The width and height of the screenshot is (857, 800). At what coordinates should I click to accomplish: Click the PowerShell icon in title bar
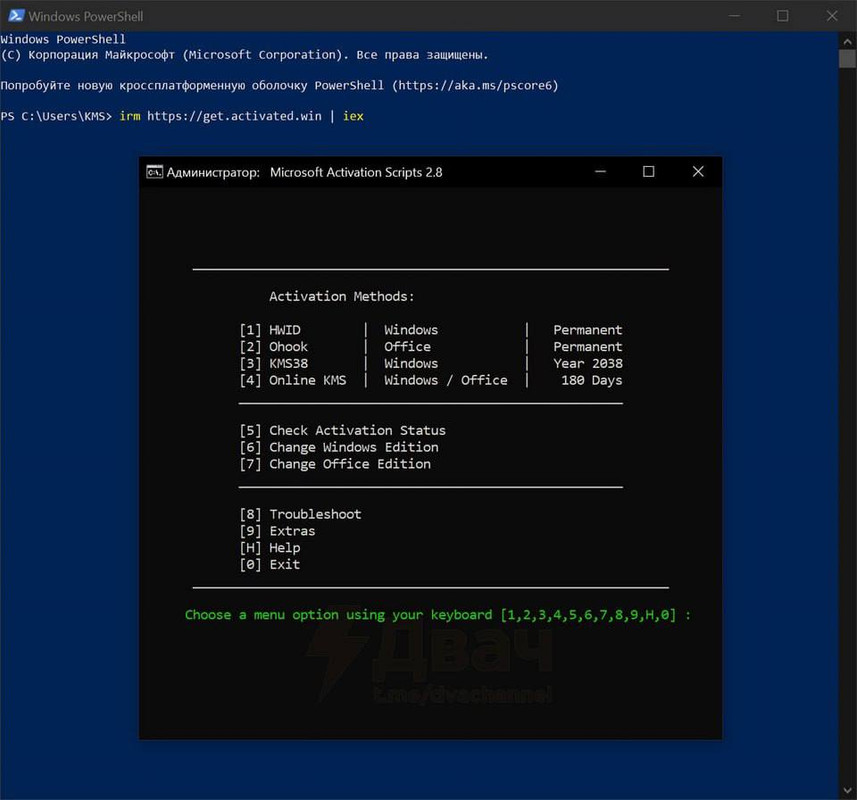[16, 16]
